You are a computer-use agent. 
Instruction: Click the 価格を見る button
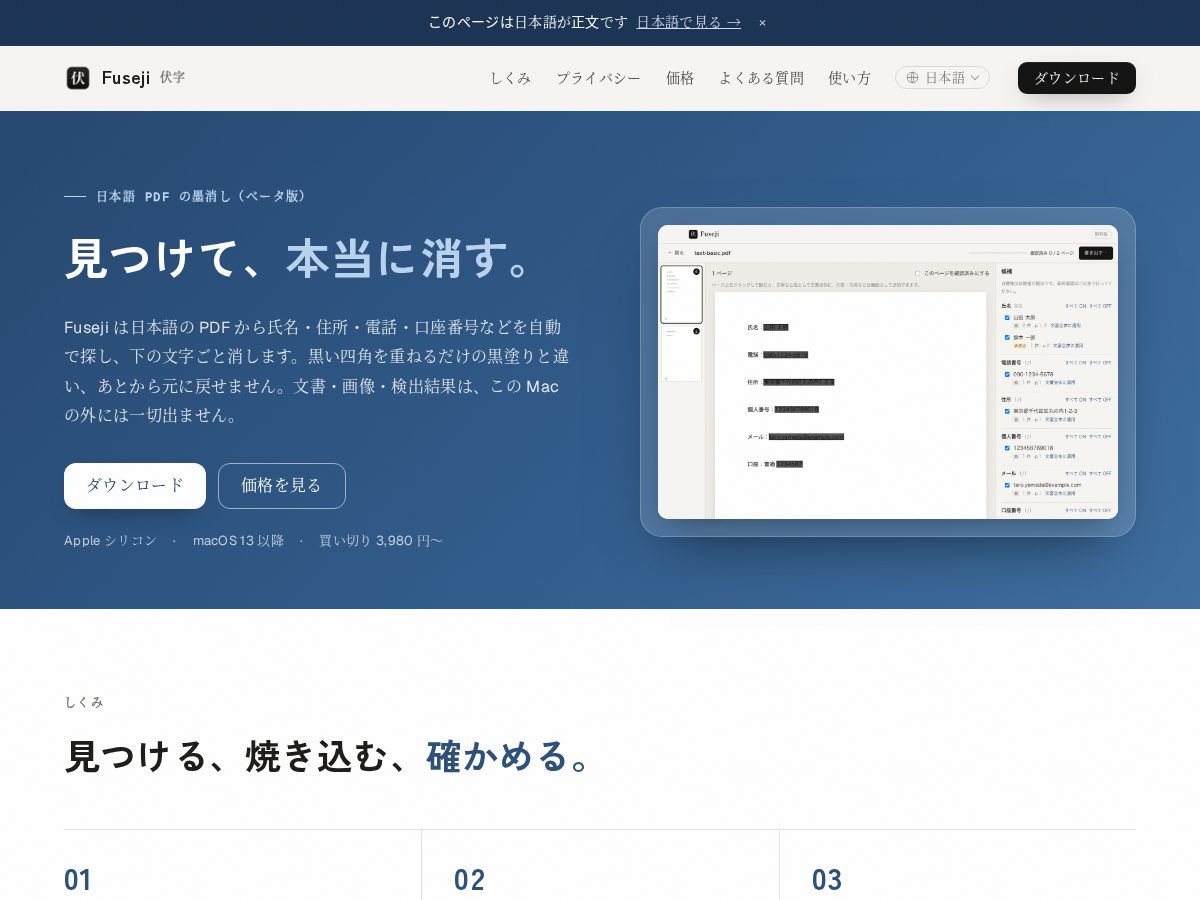tap(282, 486)
